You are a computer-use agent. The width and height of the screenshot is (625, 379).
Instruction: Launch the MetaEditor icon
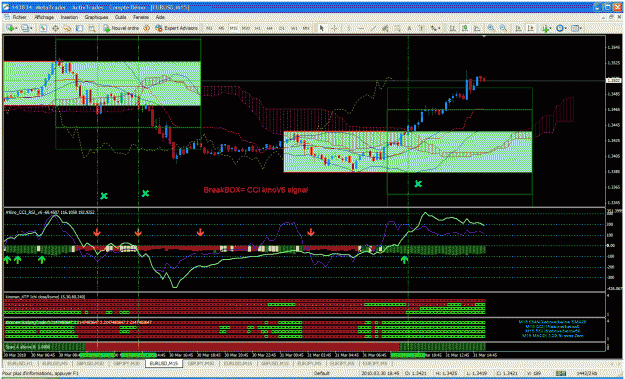pos(147,28)
